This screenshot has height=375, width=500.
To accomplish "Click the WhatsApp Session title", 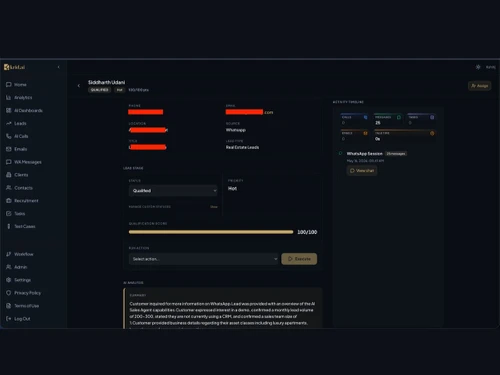I will [364, 154].
